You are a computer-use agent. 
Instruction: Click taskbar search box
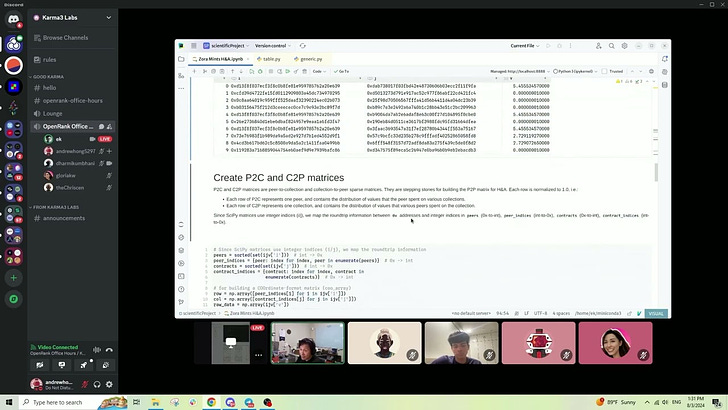(x=73, y=402)
